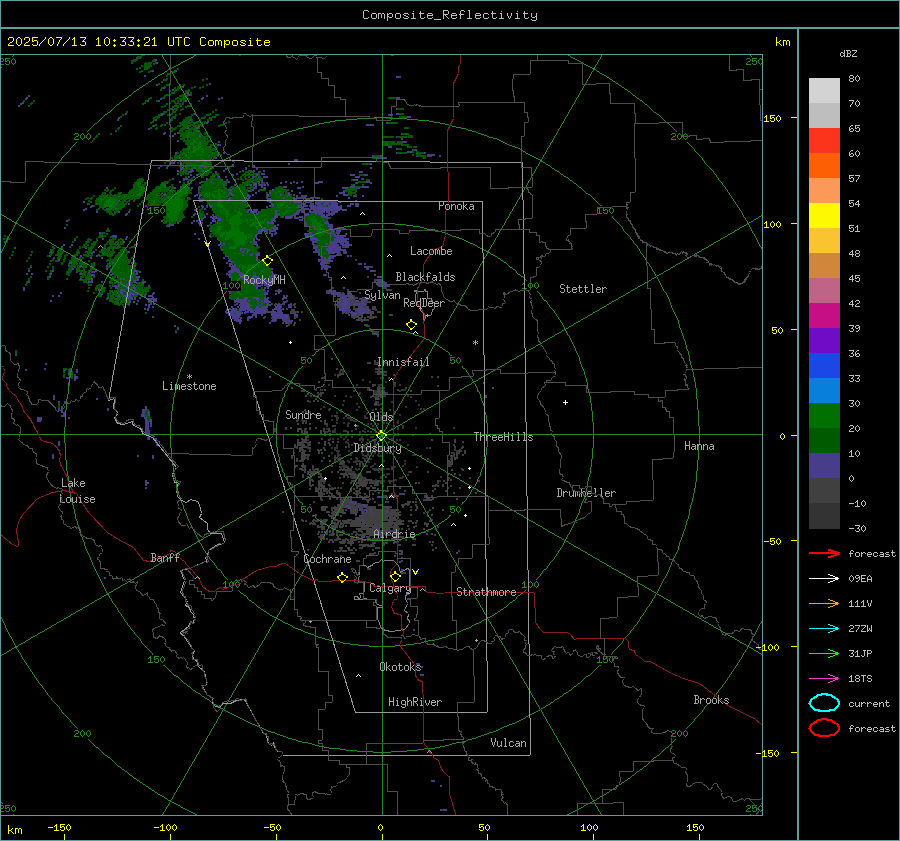Click the green 31JP arrow legend icon
This screenshot has width=900, height=841.
(824, 653)
